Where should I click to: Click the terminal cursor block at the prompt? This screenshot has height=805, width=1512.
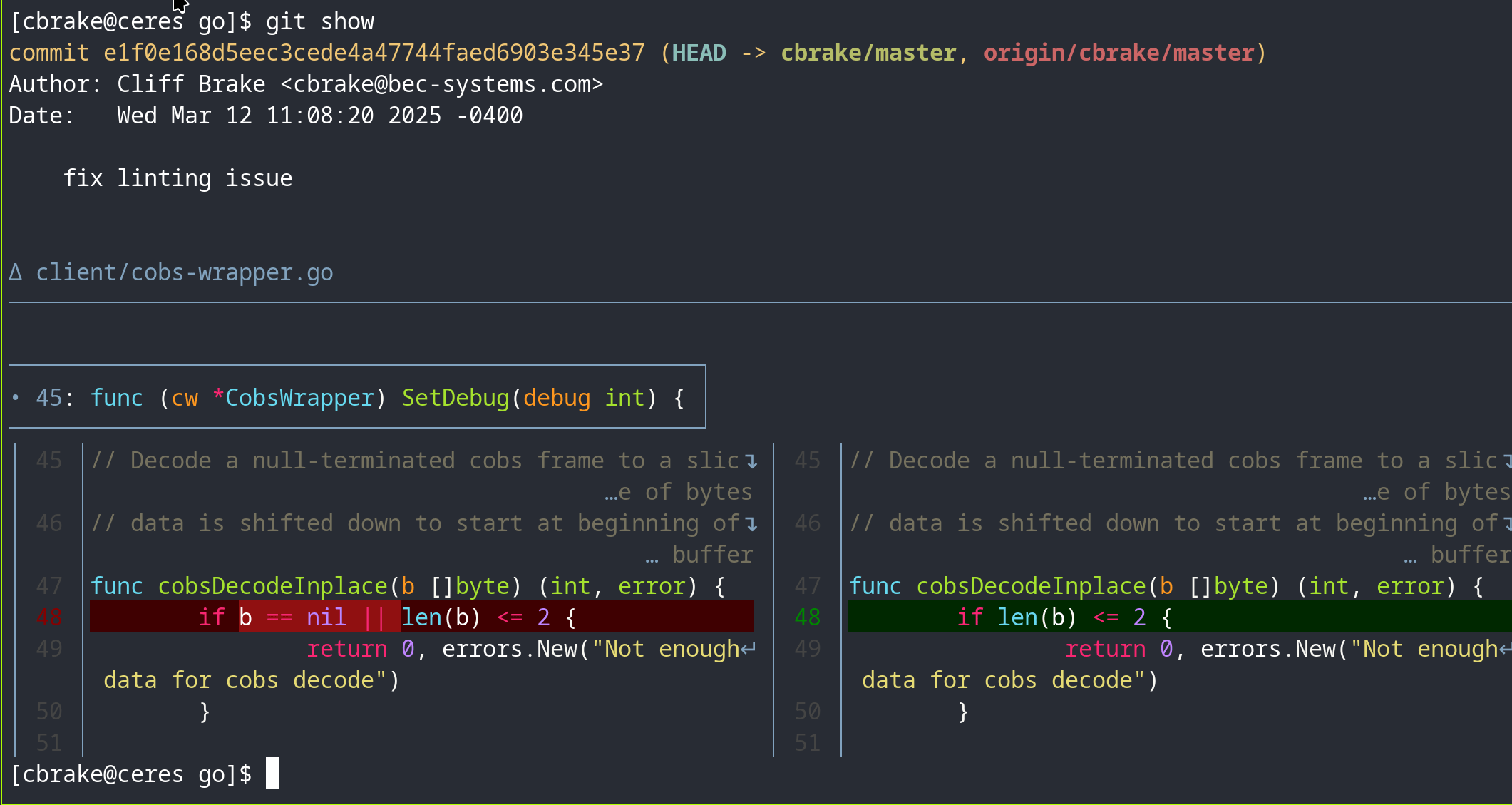tap(272, 773)
